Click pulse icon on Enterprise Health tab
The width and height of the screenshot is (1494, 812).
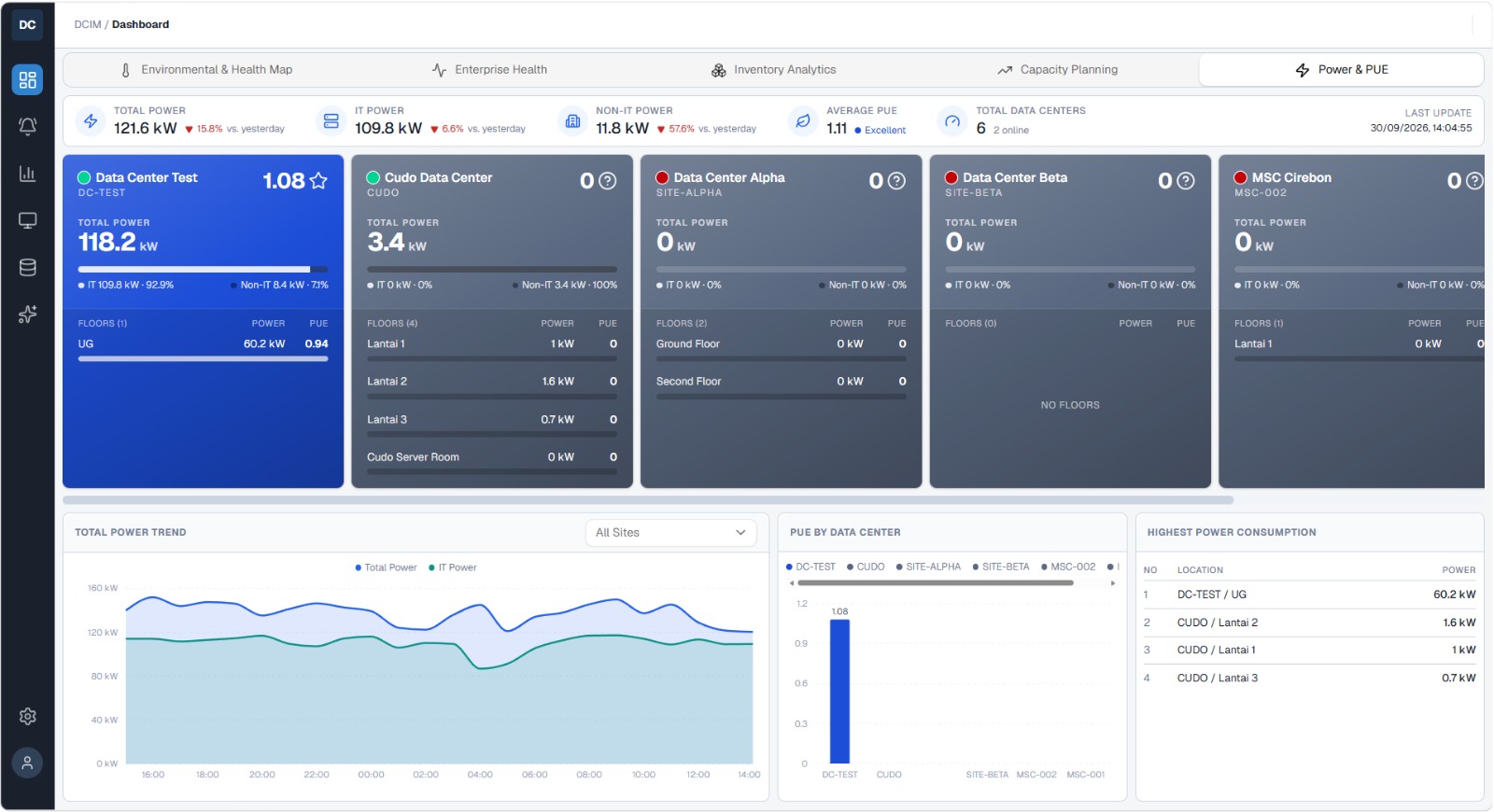click(x=440, y=70)
